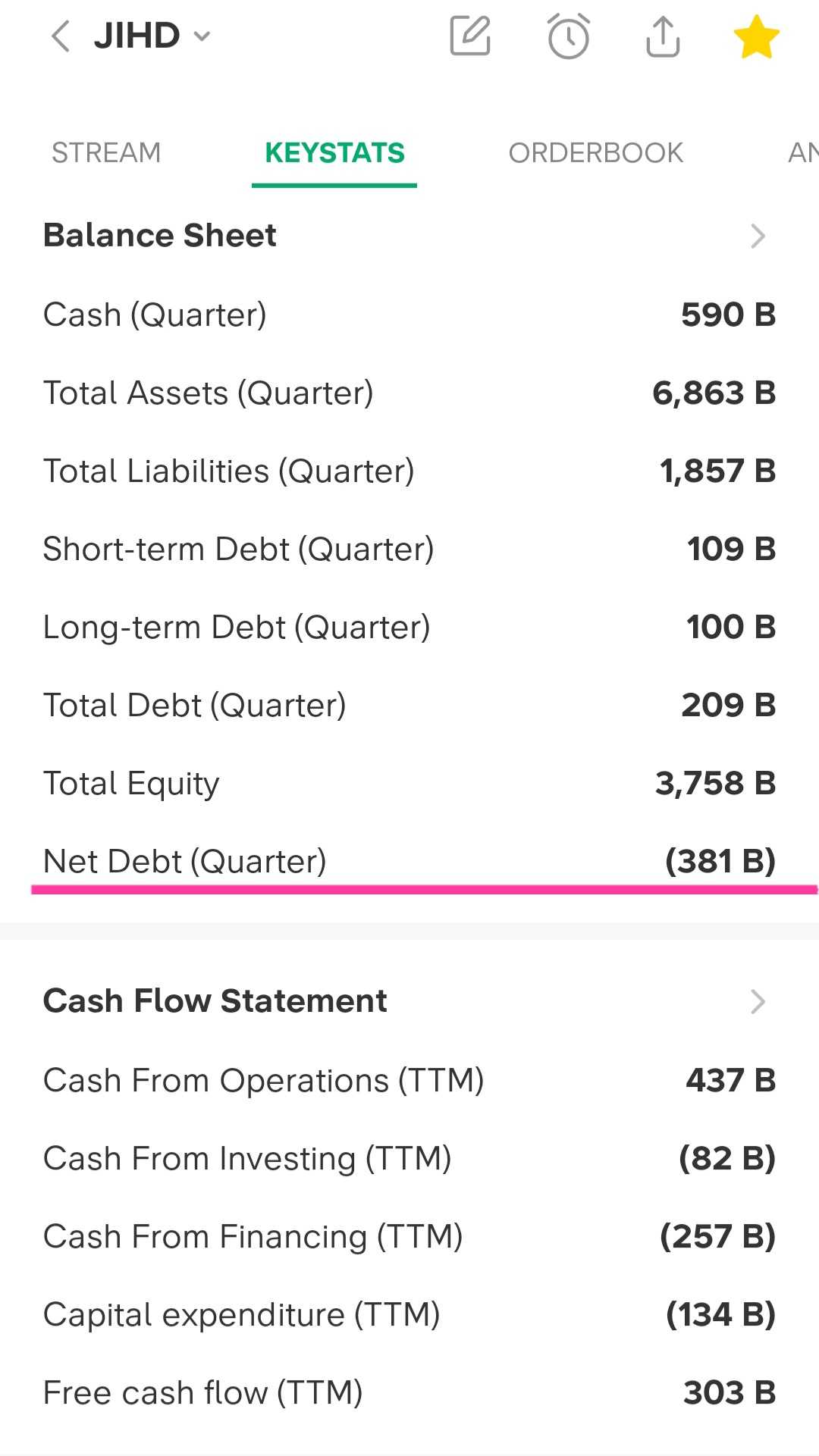Expand Cash Flow Statement chevron
The image size is (819, 1456).
point(758,1001)
